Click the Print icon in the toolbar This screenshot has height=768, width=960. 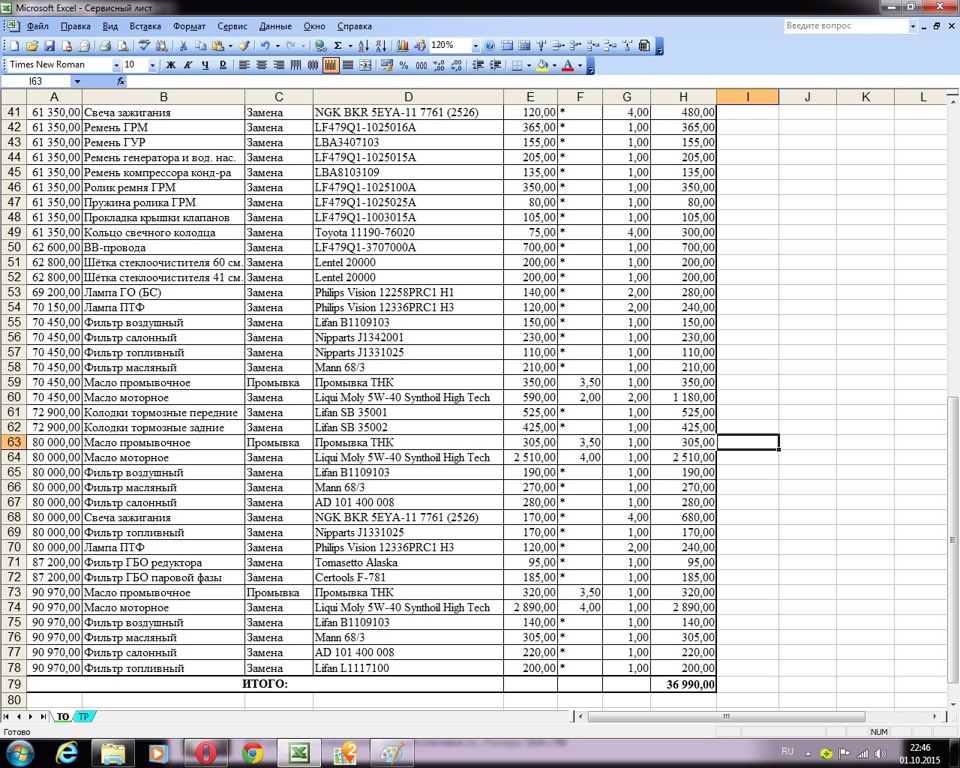coord(105,46)
